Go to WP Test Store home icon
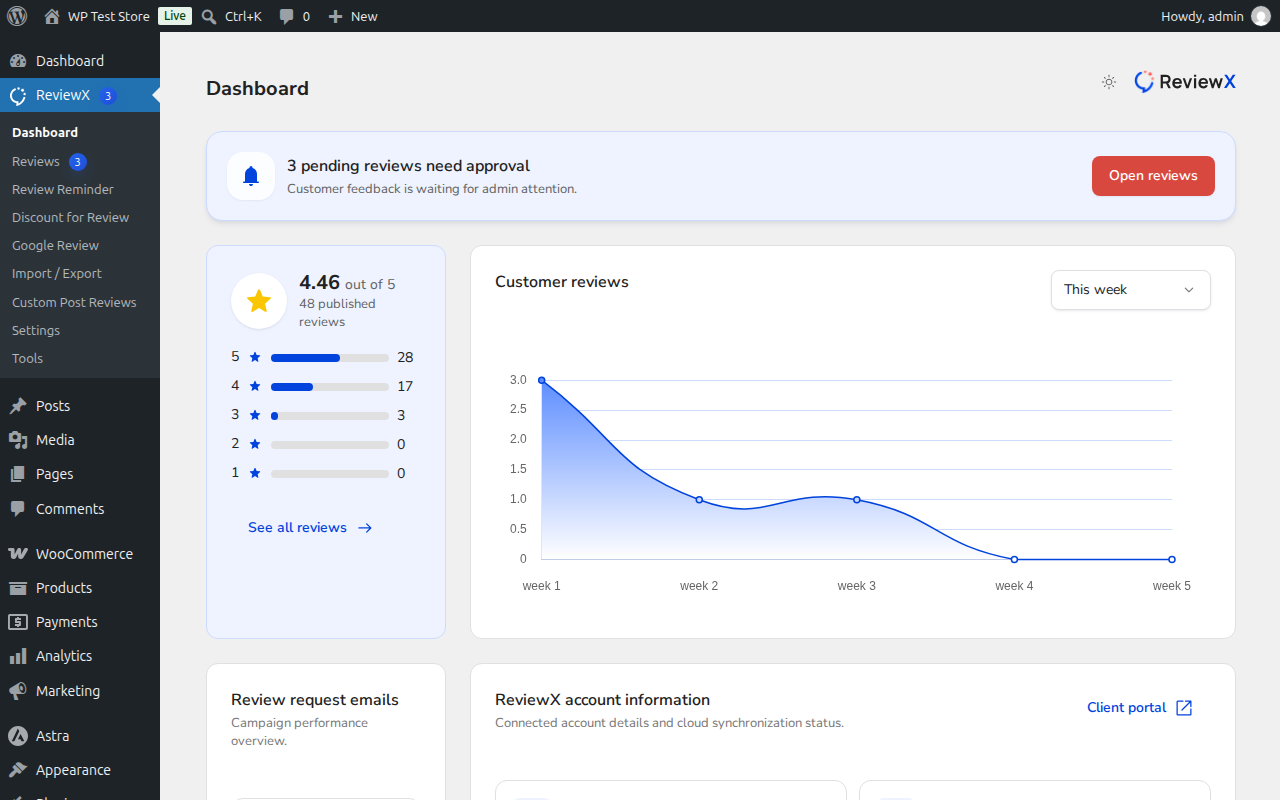Screen dimensions: 1280x800 coord(52,16)
